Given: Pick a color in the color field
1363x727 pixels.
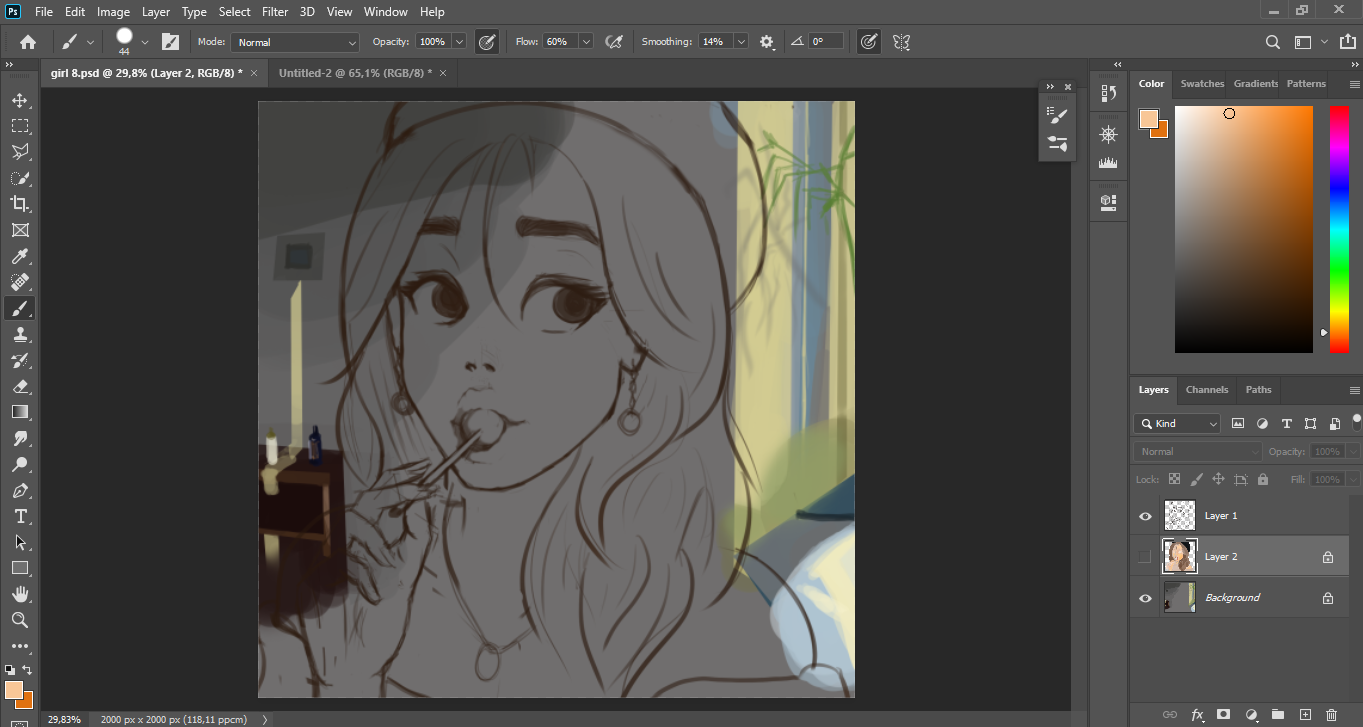Looking at the screenshot, I should (x=1243, y=229).
